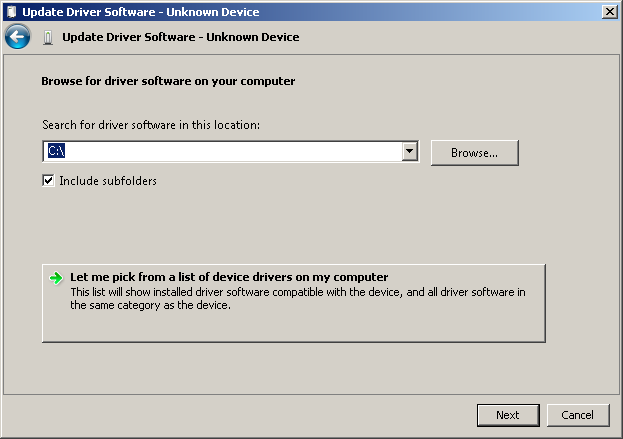
Task: Expand the driver location dropdown arrow
Action: click(x=409, y=151)
